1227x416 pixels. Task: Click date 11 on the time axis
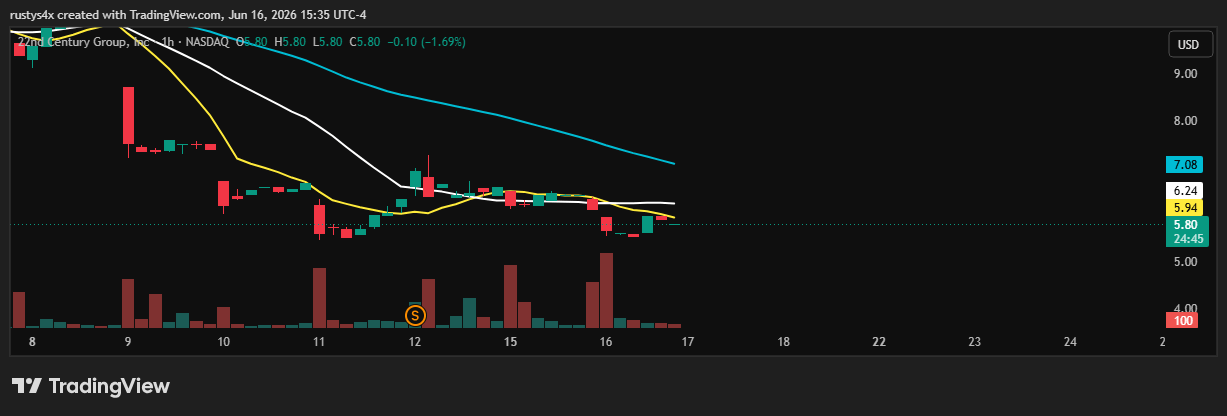click(x=319, y=342)
